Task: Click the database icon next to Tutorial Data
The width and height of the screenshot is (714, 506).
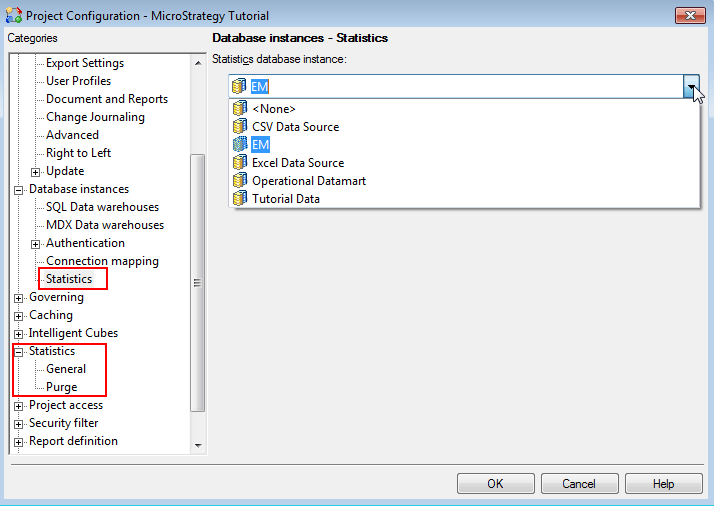Action: [x=239, y=199]
